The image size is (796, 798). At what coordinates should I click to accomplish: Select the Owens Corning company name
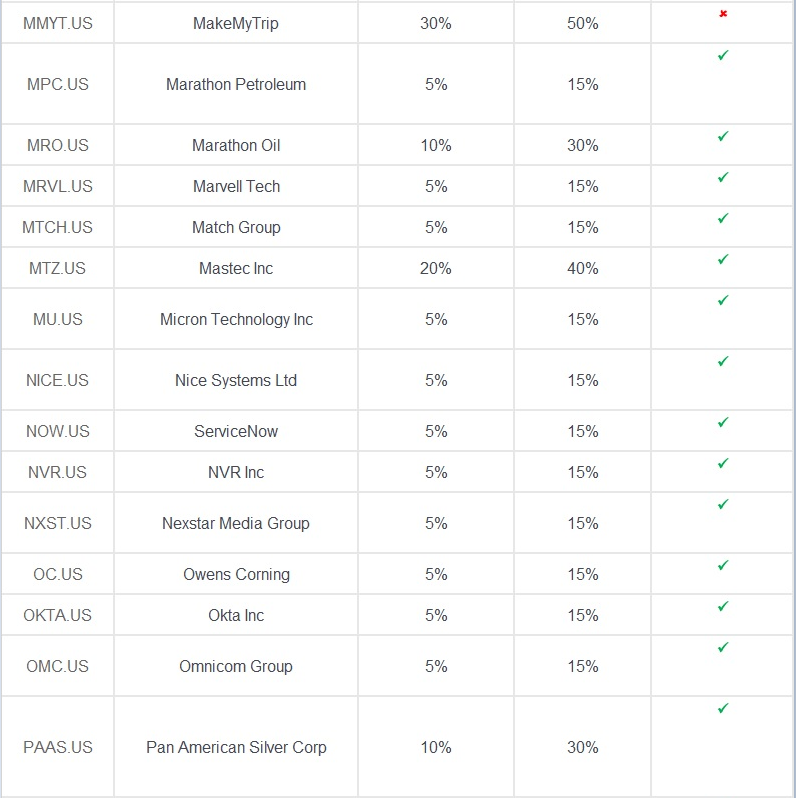click(x=236, y=574)
